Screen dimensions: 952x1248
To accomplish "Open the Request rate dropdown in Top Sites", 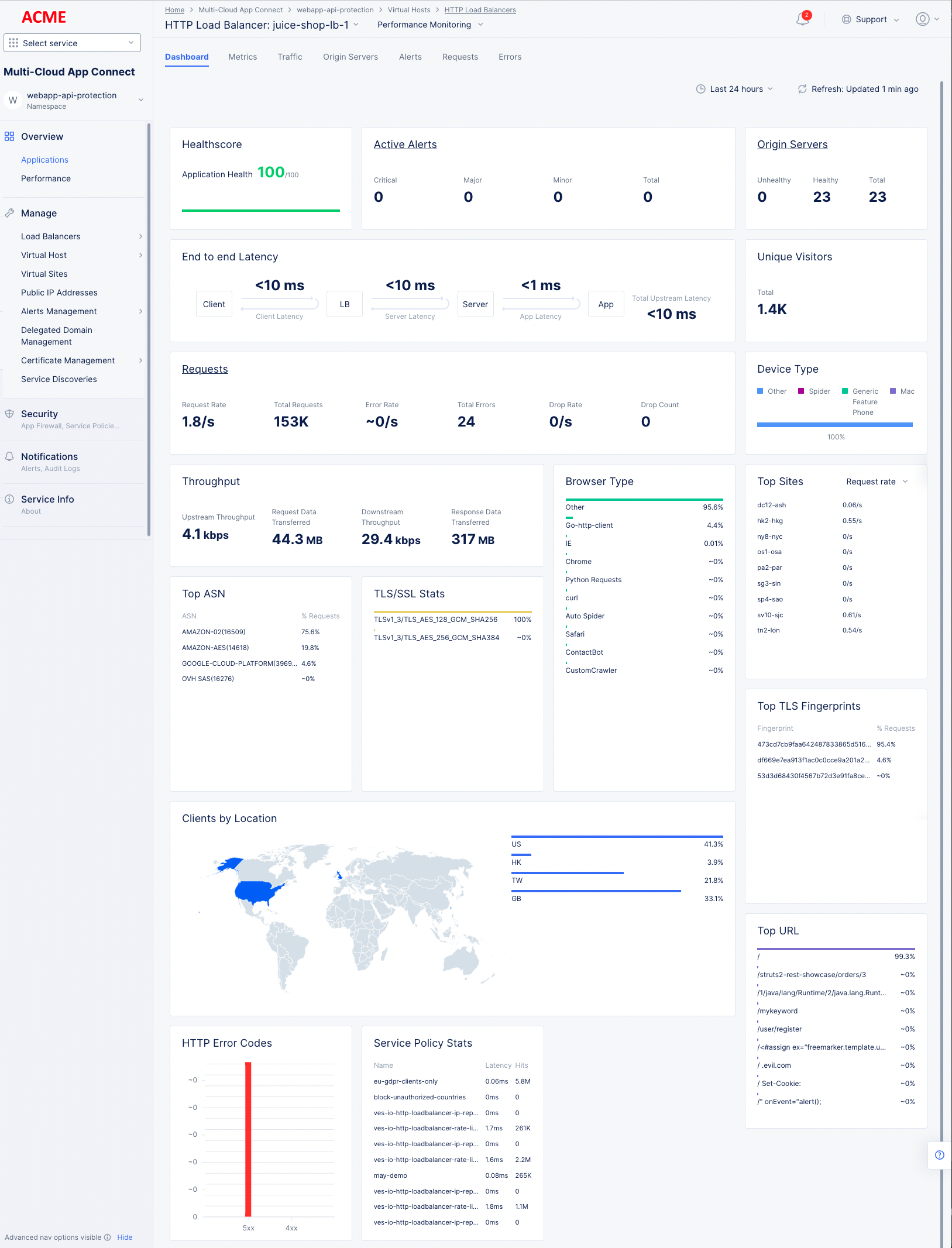I will coord(875,482).
